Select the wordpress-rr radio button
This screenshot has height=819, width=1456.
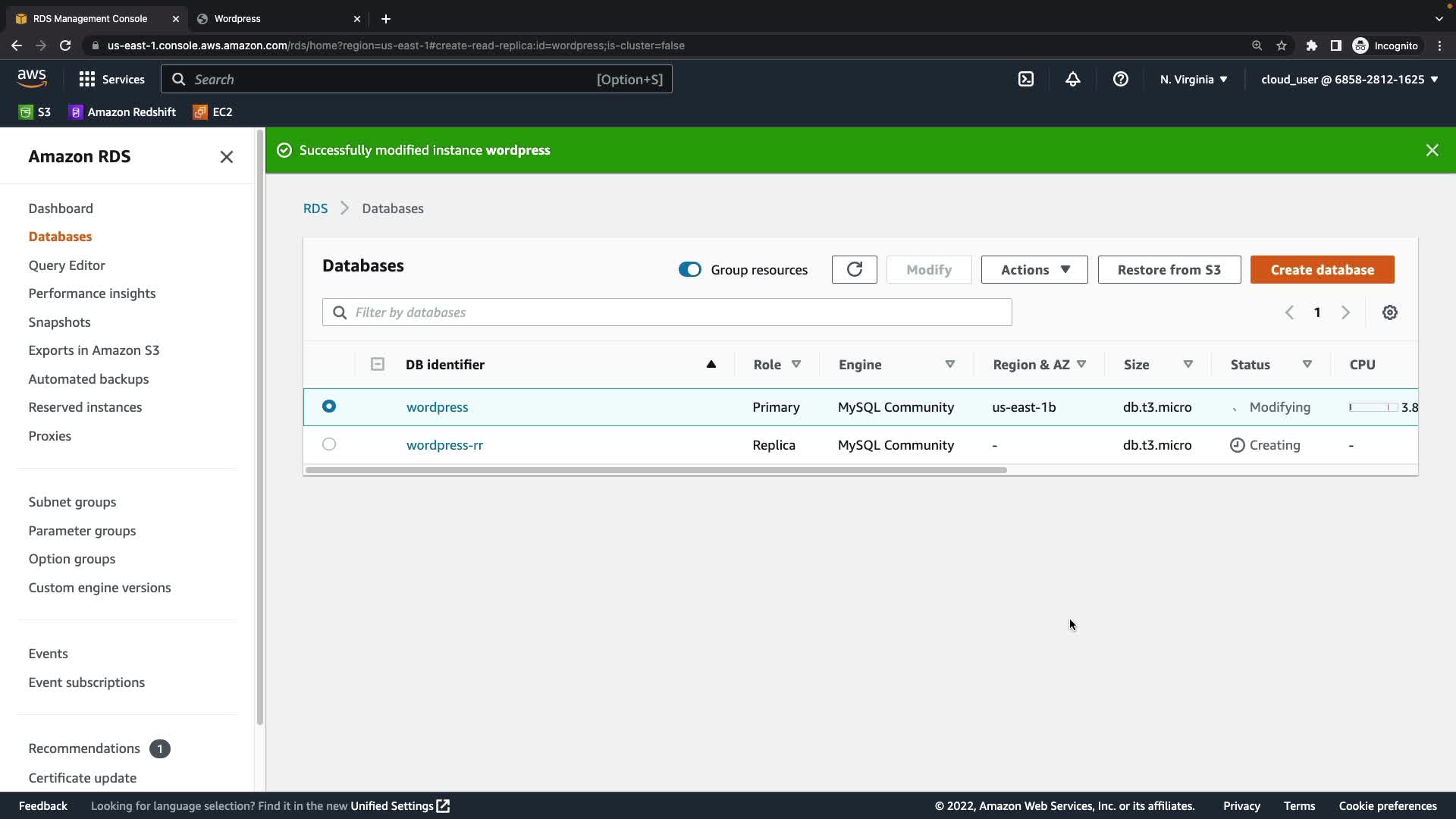click(329, 444)
